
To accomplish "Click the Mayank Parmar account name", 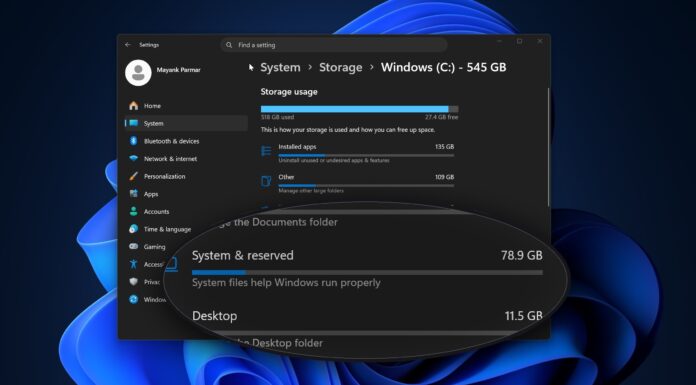I will (x=178, y=70).
